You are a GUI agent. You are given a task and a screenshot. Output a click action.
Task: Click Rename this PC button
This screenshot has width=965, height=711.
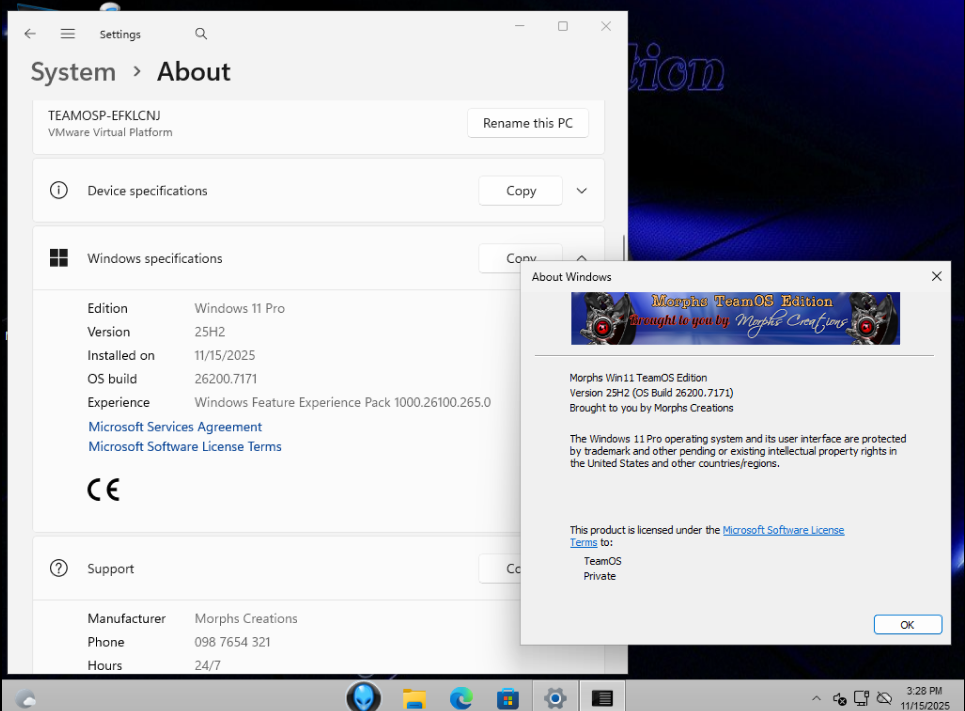coord(527,123)
